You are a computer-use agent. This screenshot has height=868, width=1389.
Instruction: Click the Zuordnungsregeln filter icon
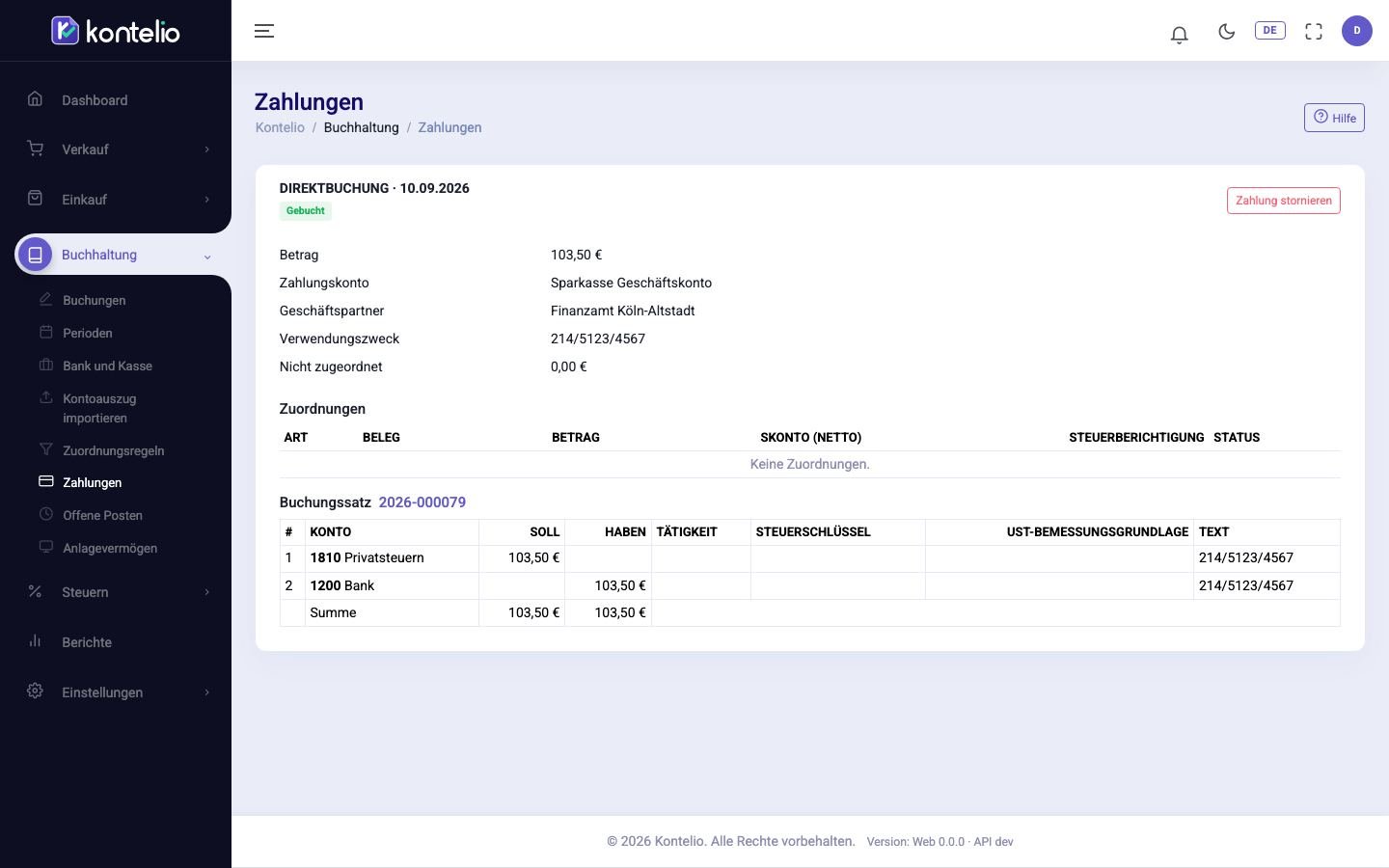tap(45, 449)
